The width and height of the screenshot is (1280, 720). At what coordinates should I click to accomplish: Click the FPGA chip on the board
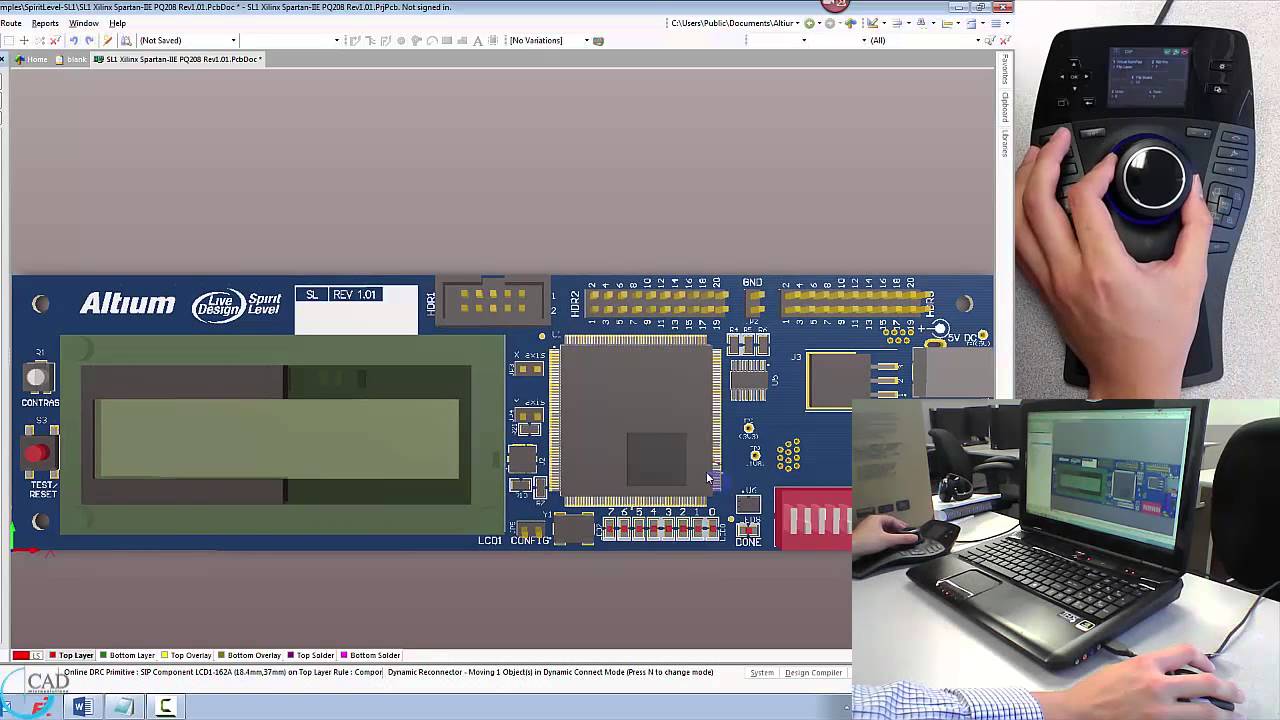(x=637, y=420)
